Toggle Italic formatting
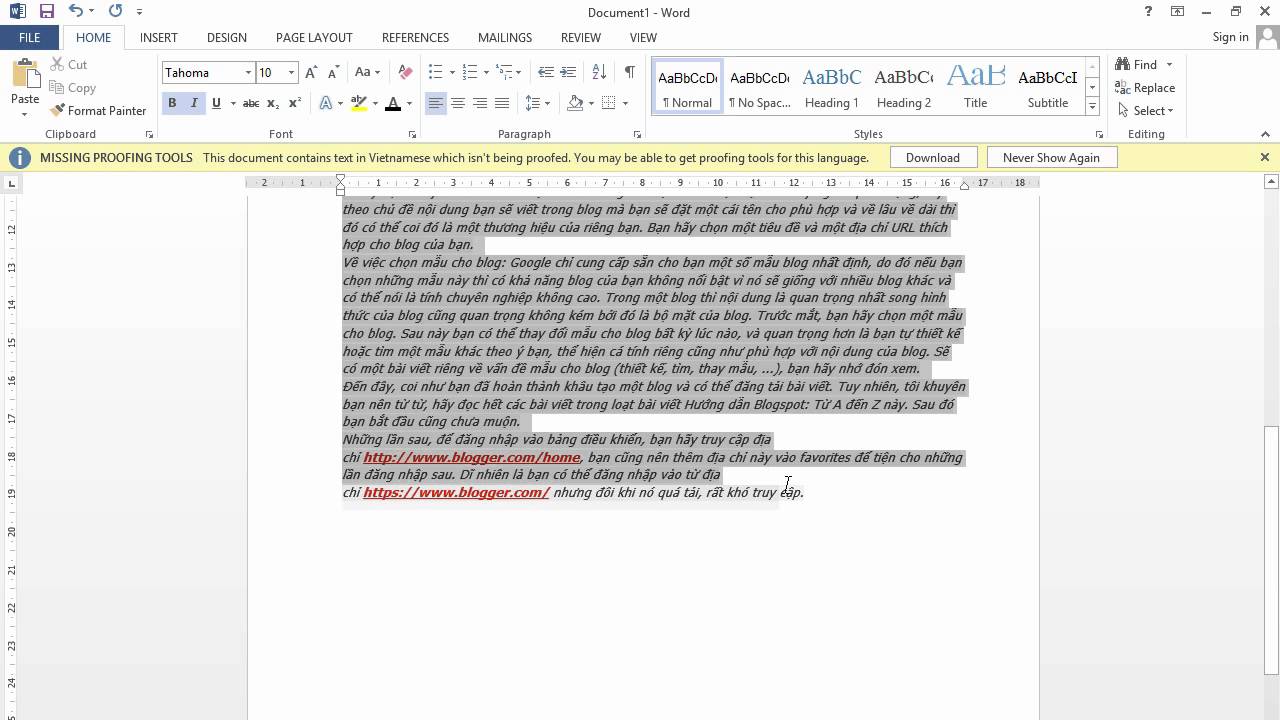1280x720 pixels. [x=194, y=103]
